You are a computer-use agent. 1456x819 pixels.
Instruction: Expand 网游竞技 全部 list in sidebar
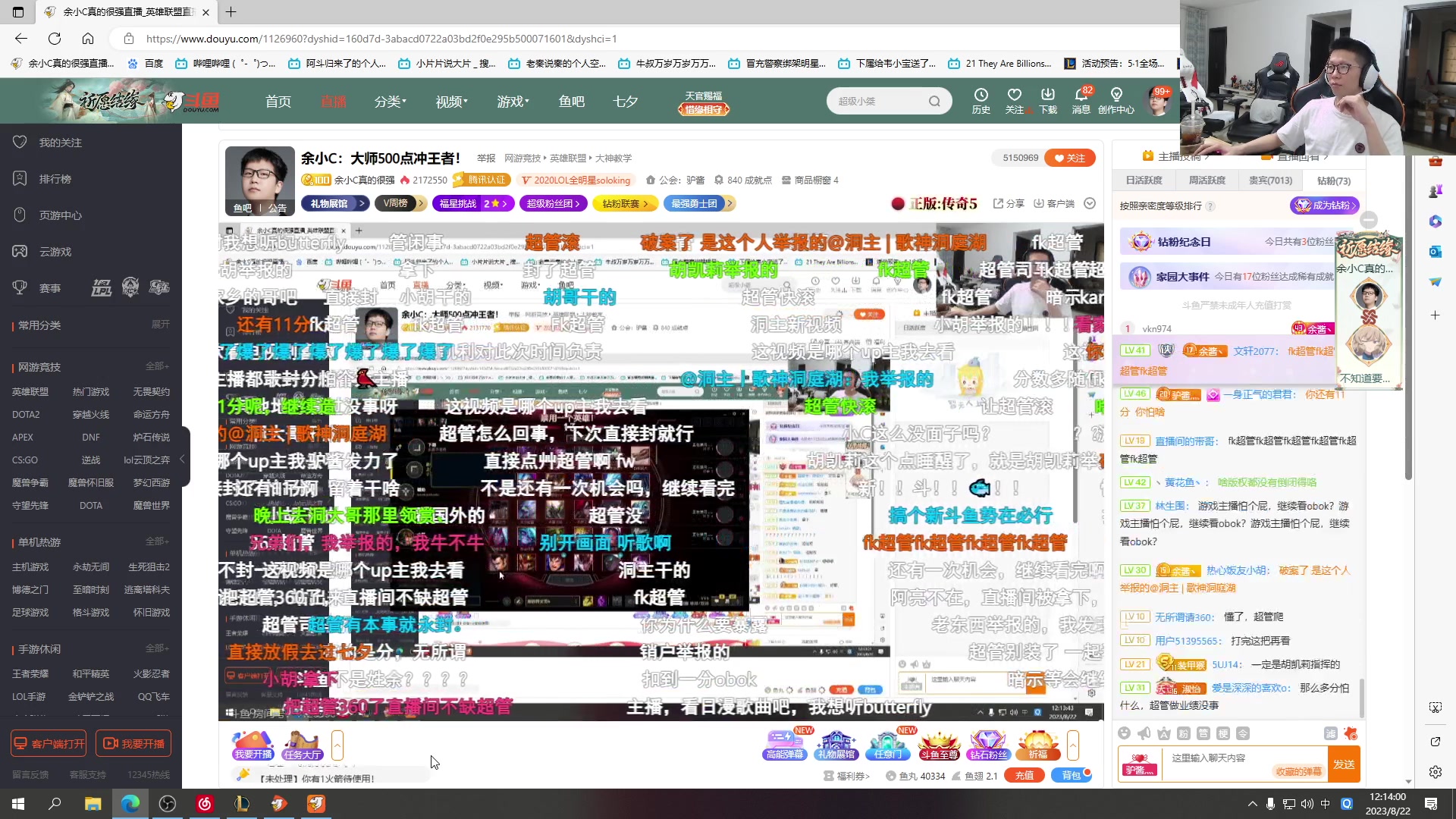pyautogui.click(x=157, y=366)
